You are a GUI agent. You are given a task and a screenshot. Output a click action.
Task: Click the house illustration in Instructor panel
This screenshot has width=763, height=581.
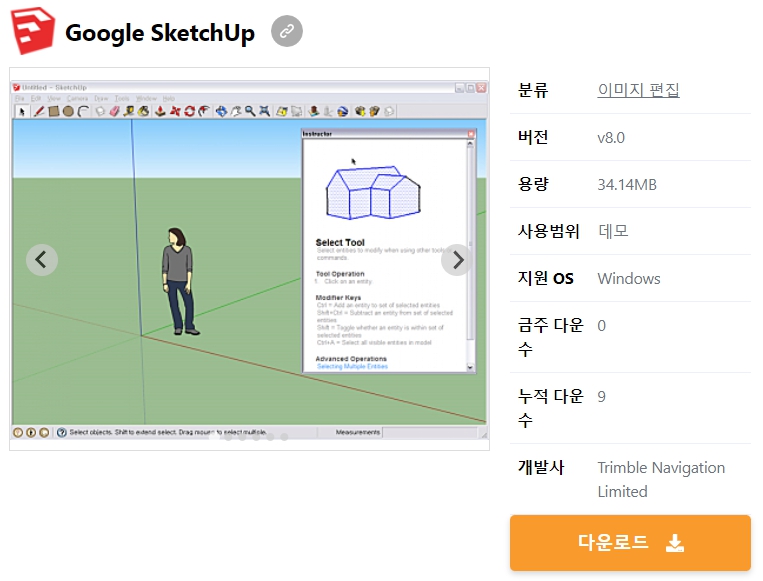pyautogui.click(x=373, y=192)
